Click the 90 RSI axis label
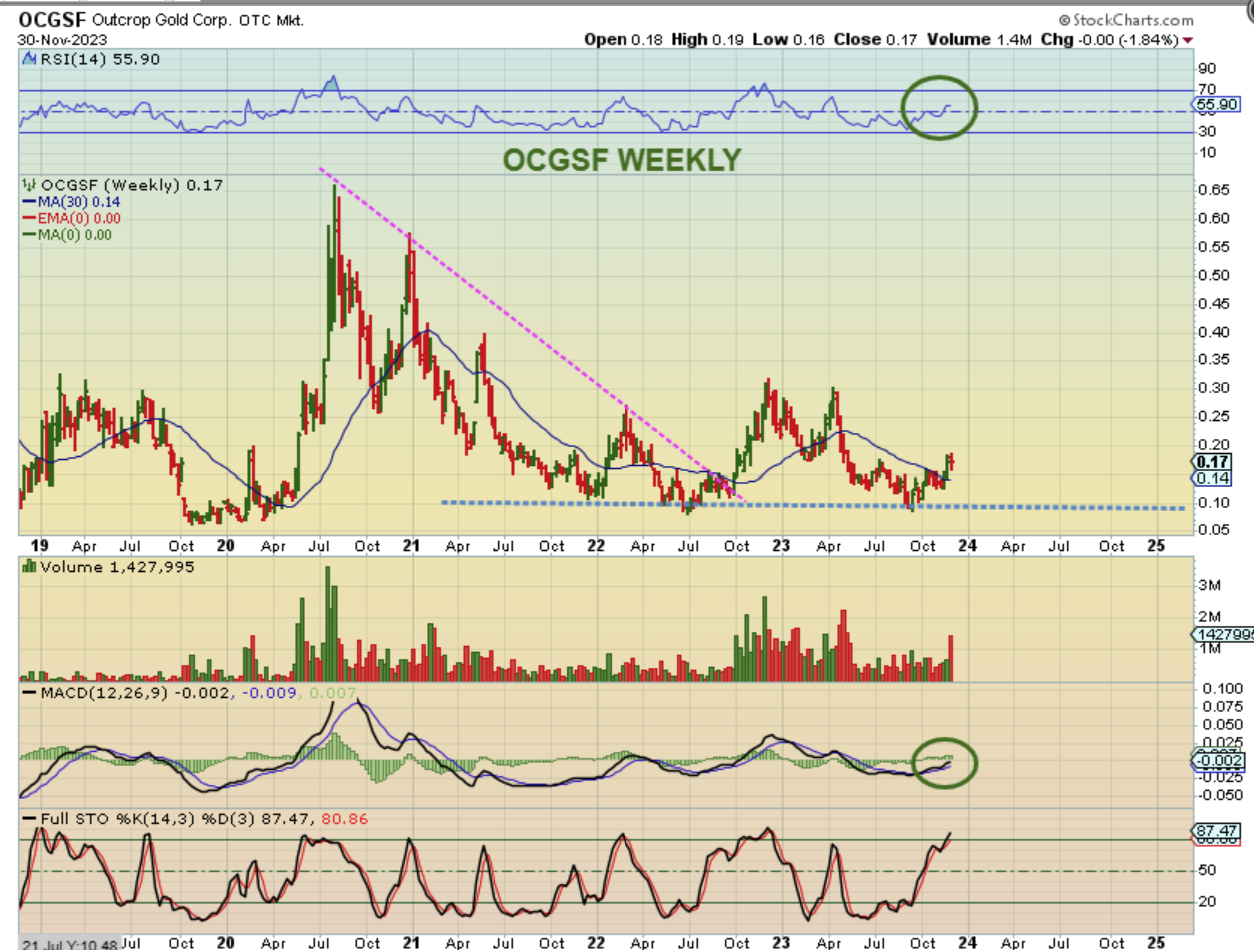The width and height of the screenshot is (1254, 951). coord(1206,68)
